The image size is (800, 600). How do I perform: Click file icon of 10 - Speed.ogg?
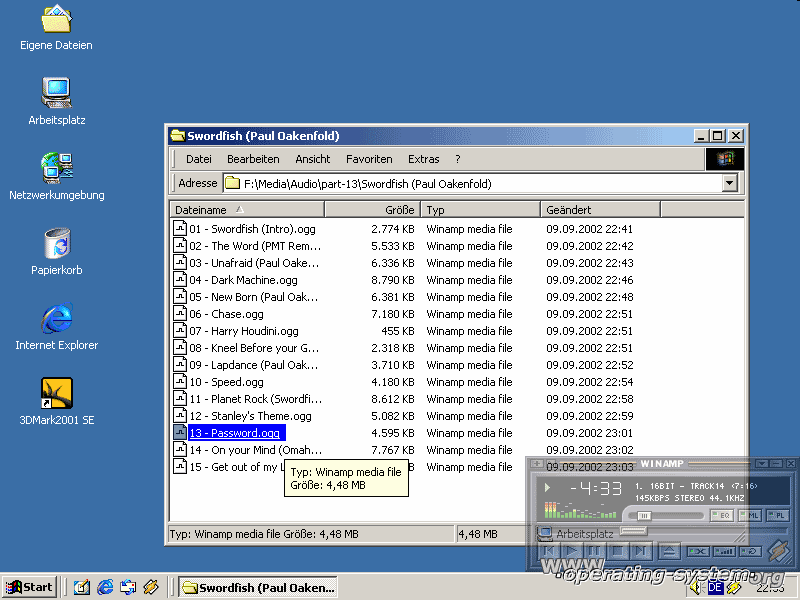[180, 381]
